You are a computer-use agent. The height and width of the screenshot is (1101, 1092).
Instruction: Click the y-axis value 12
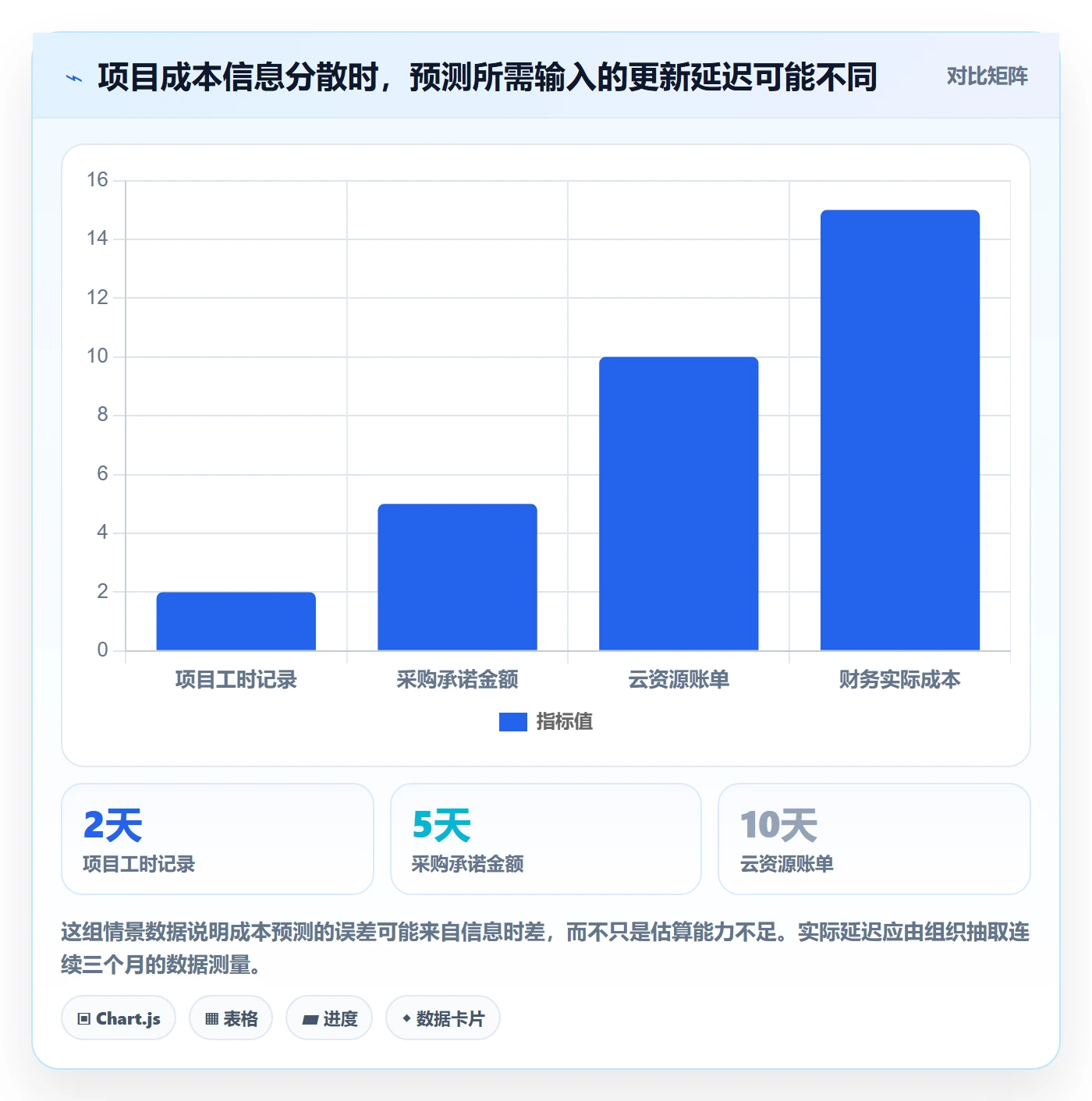(97, 298)
